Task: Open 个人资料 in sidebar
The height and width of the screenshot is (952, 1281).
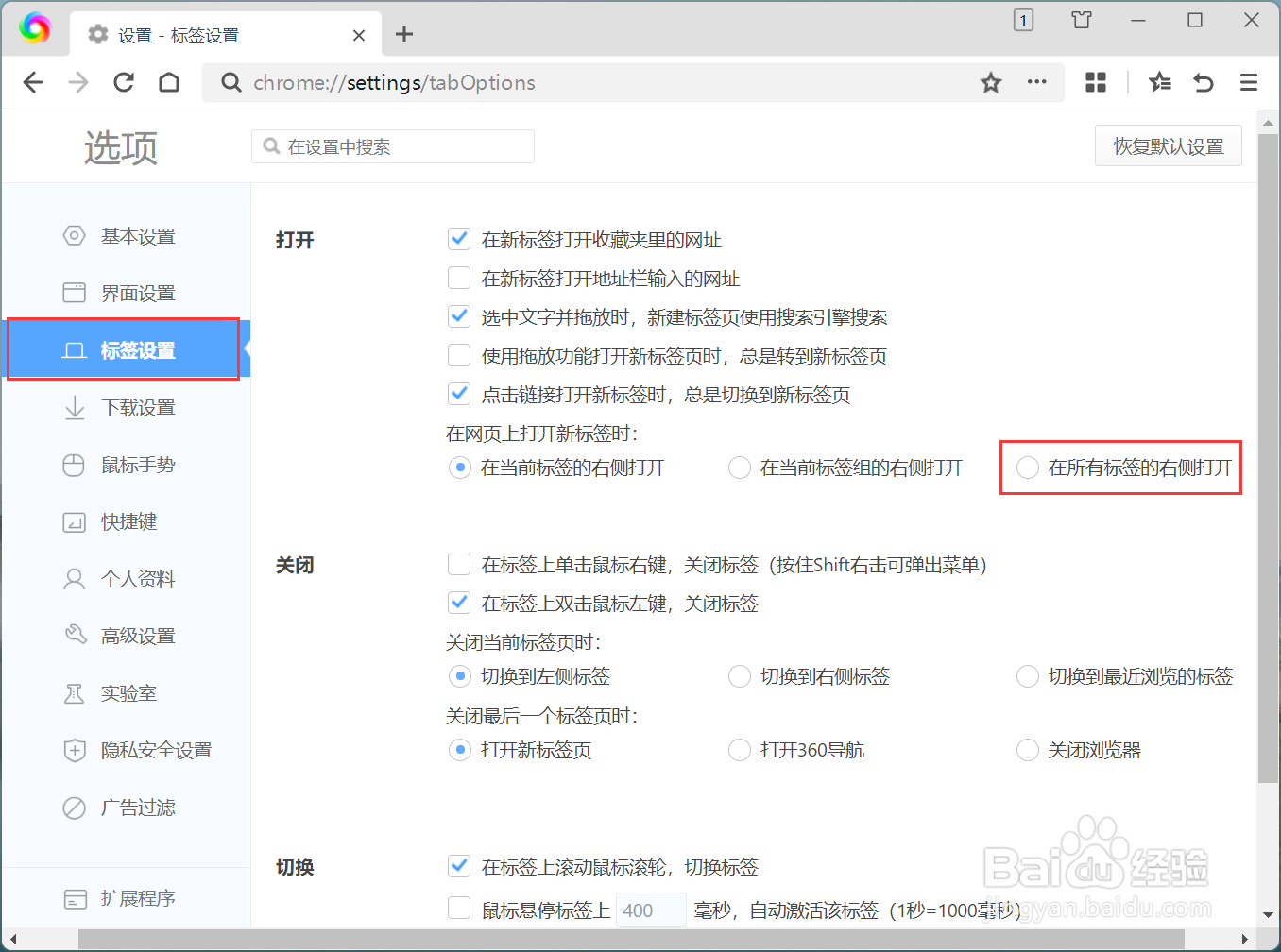Action: (x=126, y=579)
